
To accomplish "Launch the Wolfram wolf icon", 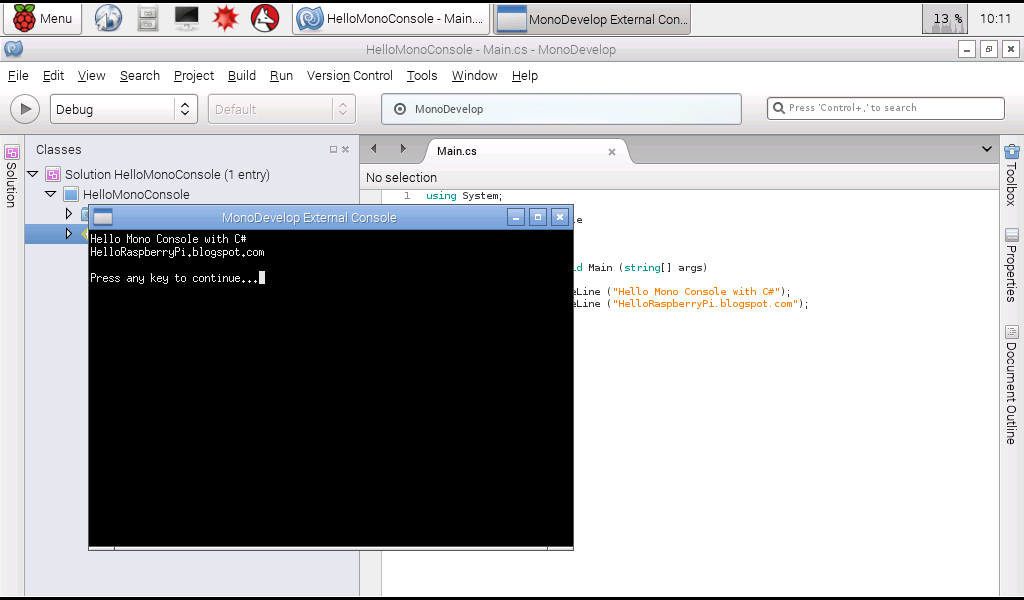I will coord(265,18).
